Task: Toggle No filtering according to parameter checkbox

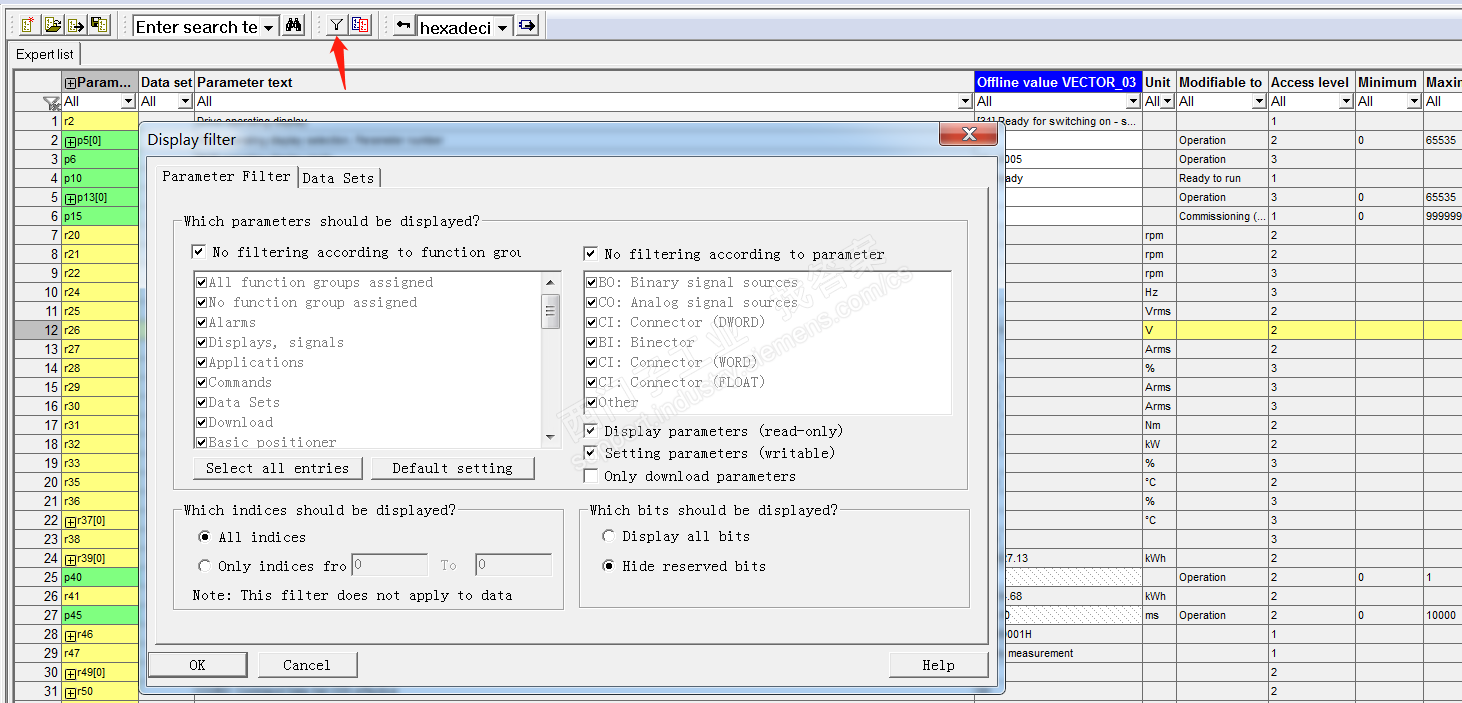Action: pyautogui.click(x=590, y=254)
